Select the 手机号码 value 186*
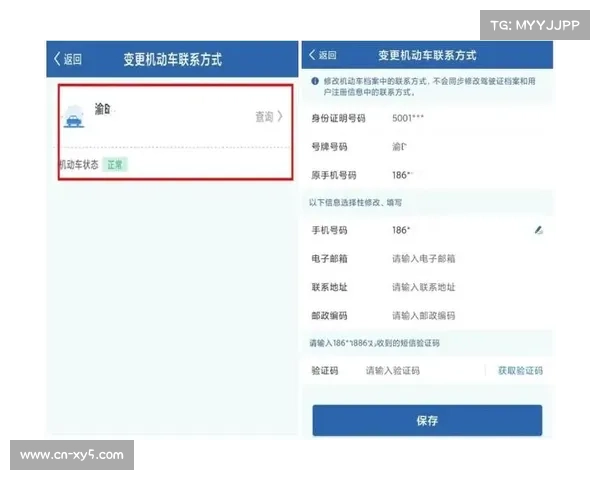Viewport: 600px width, 480px height. pyautogui.click(x=401, y=230)
